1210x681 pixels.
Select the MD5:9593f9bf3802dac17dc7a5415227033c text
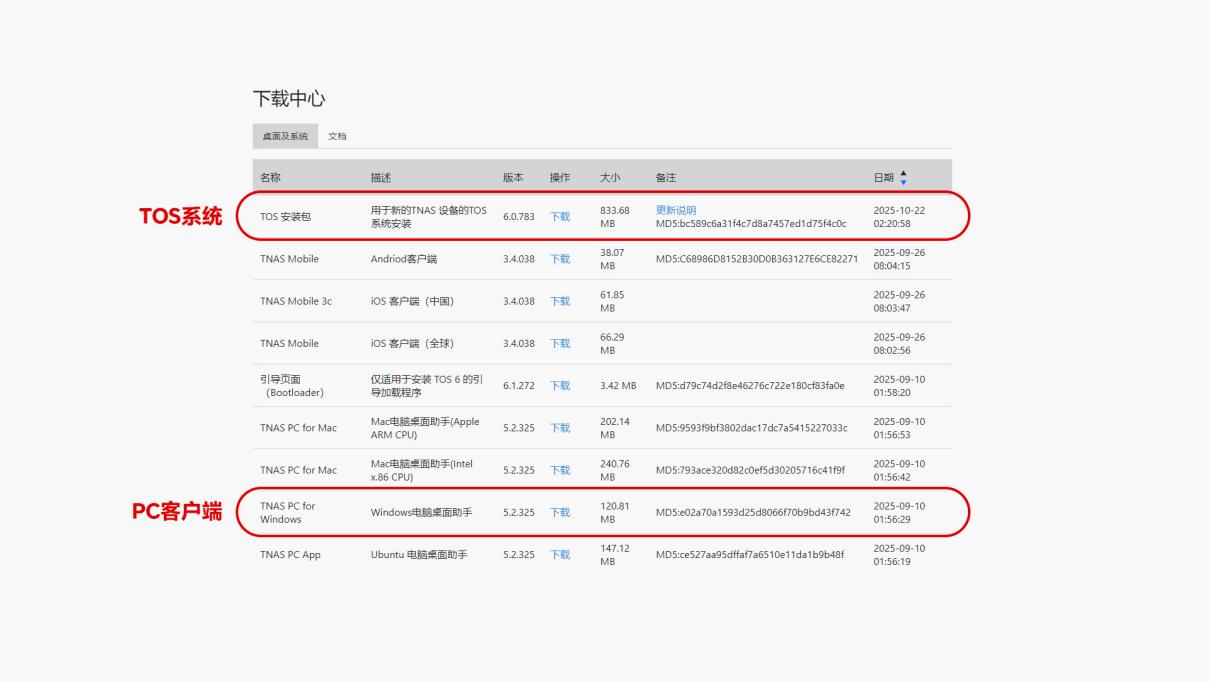point(752,428)
